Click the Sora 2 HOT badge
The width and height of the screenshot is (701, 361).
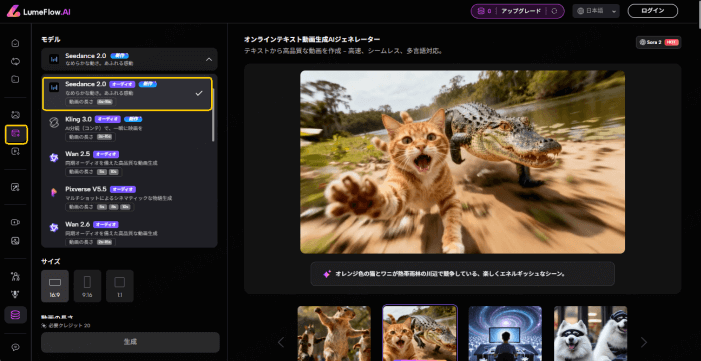click(x=659, y=42)
